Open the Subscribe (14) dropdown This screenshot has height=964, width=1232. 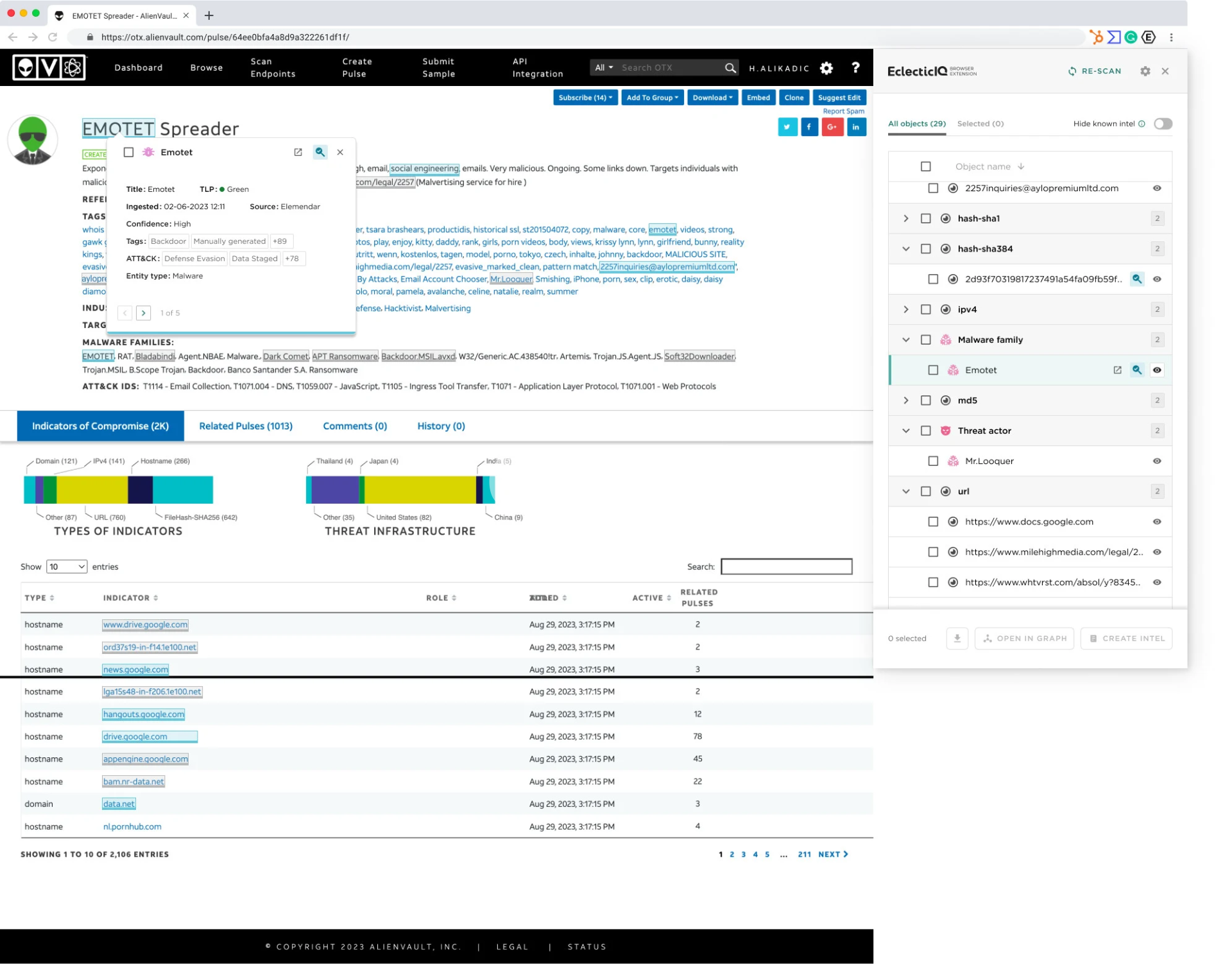(585, 98)
